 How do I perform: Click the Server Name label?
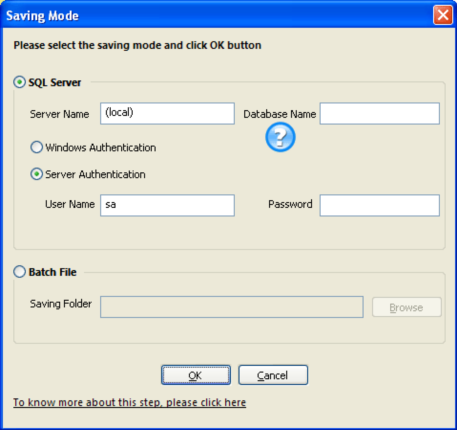click(59, 114)
